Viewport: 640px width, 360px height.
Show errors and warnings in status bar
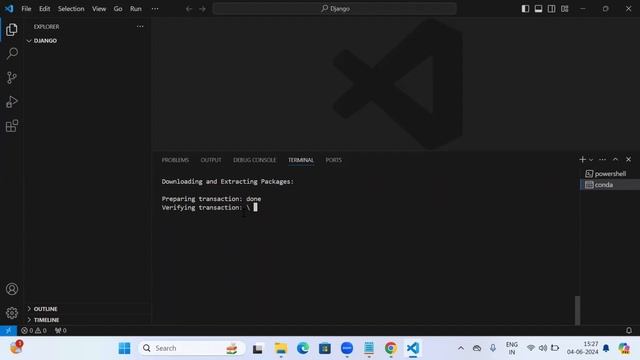pyautogui.click(x=34, y=331)
